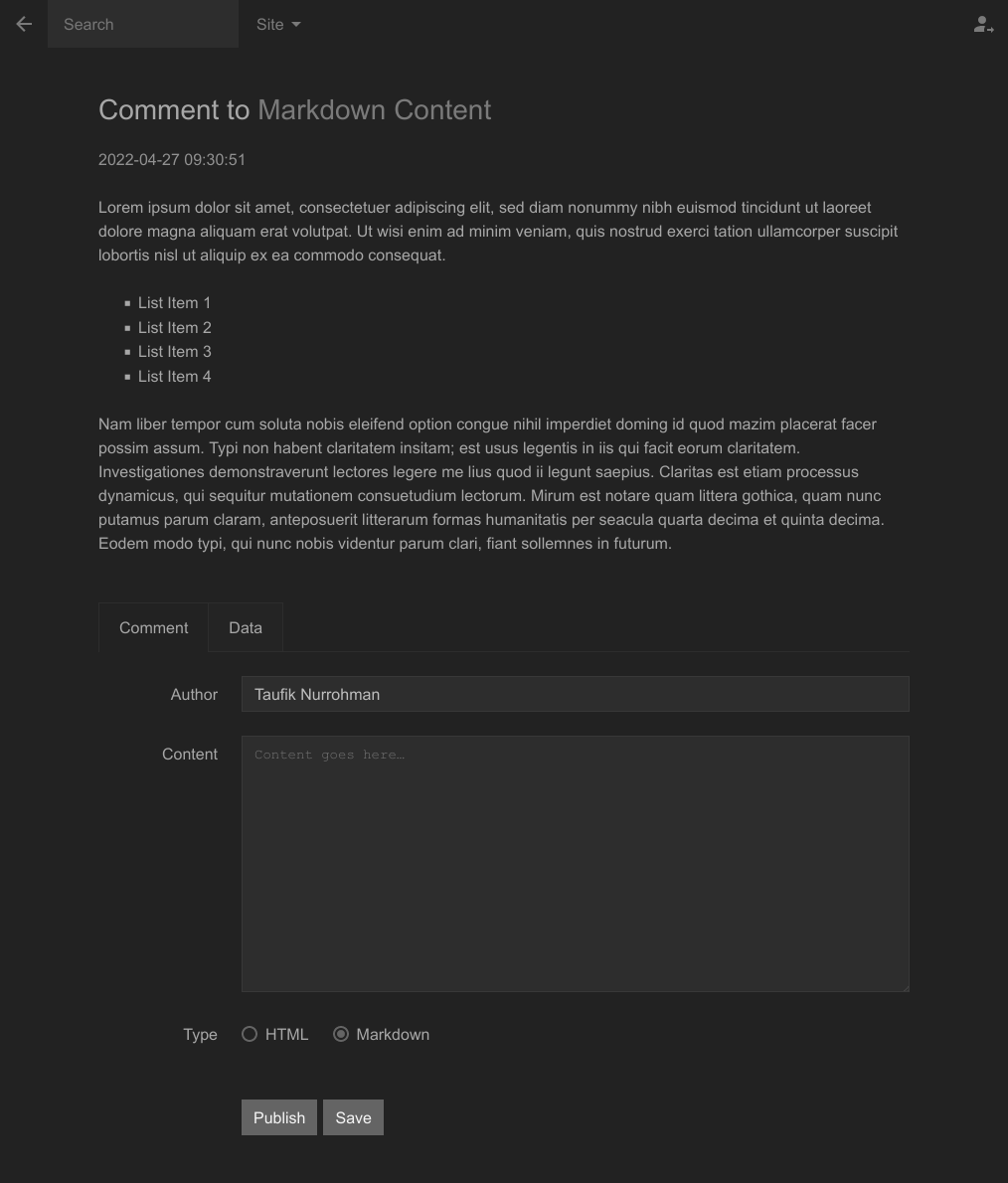This screenshot has width=1008, height=1183.
Task: Click the comment timestamp text
Action: click(x=172, y=159)
